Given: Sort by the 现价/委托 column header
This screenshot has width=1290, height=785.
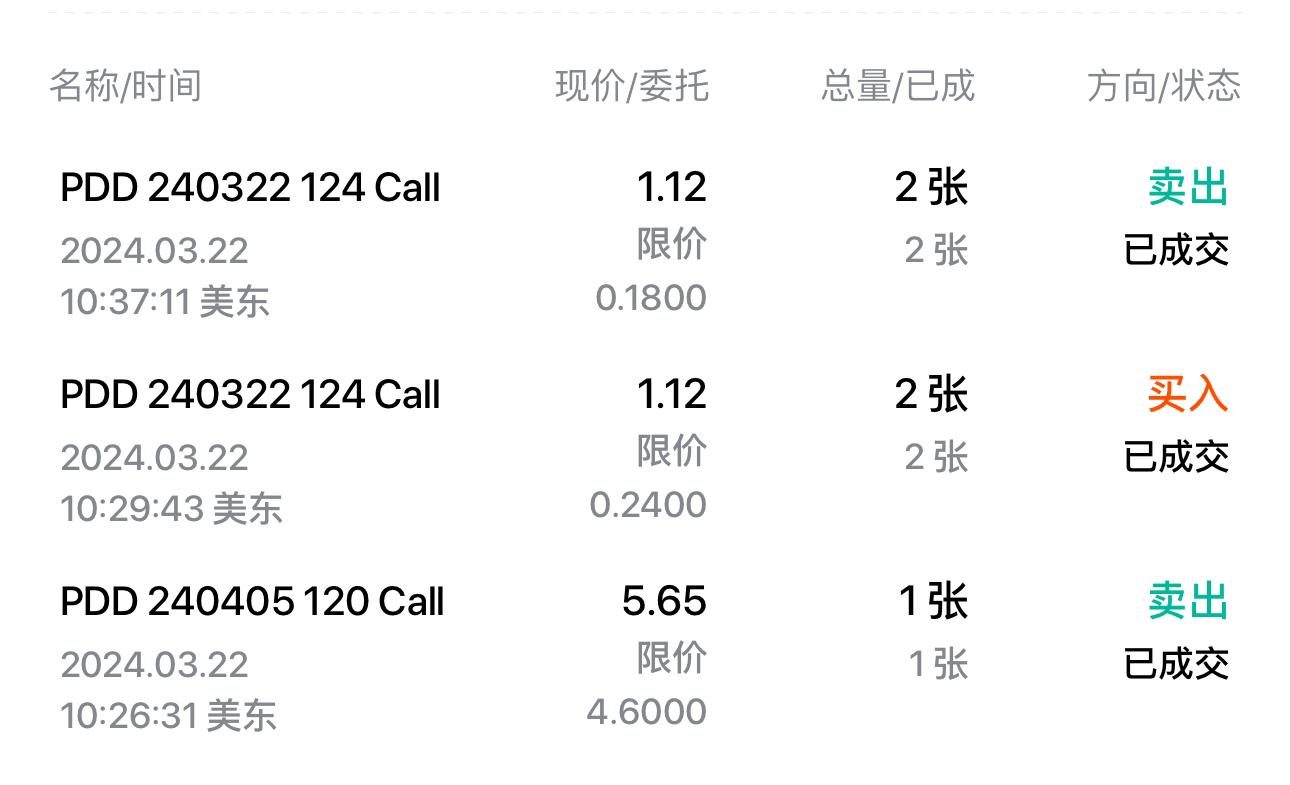Looking at the screenshot, I should click(632, 86).
